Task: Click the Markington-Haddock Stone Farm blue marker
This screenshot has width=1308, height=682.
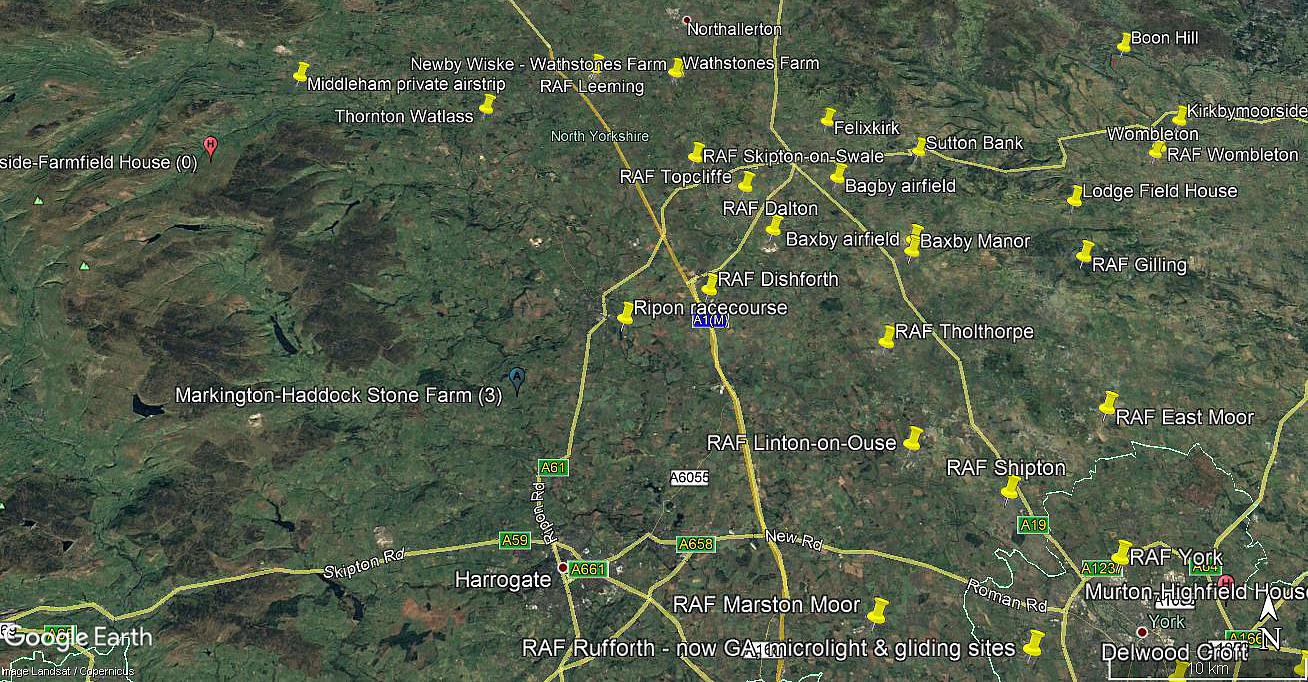Action: point(517,380)
